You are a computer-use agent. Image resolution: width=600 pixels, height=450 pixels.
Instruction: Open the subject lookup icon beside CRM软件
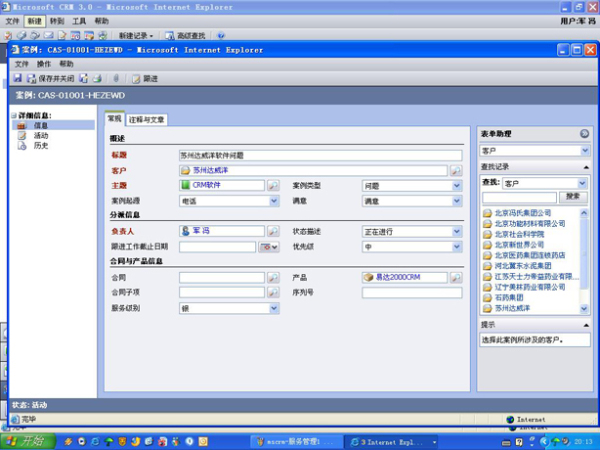[x=273, y=186]
